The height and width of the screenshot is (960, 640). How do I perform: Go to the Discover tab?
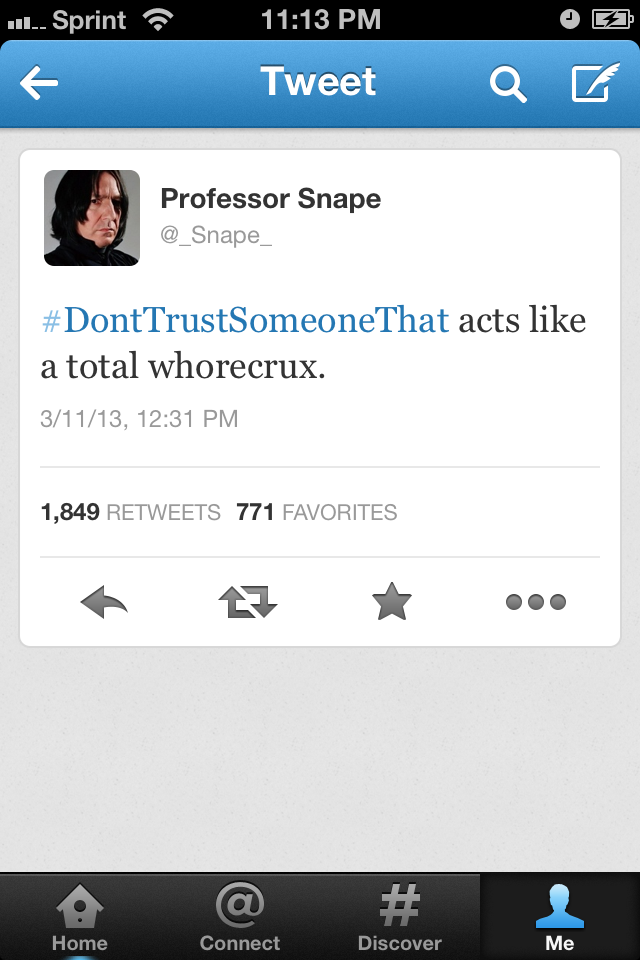coord(399,917)
